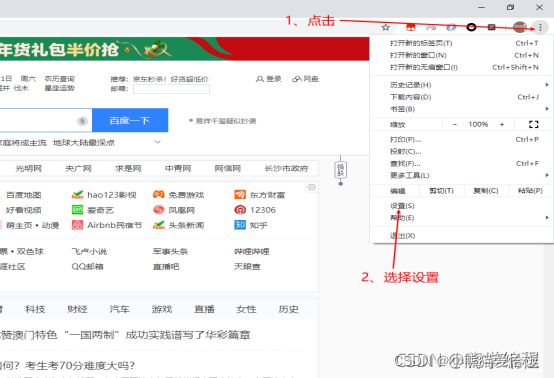The width and height of the screenshot is (554, 378).
Task: Click the gray badge inside search box
Action: tap(82, 121)
